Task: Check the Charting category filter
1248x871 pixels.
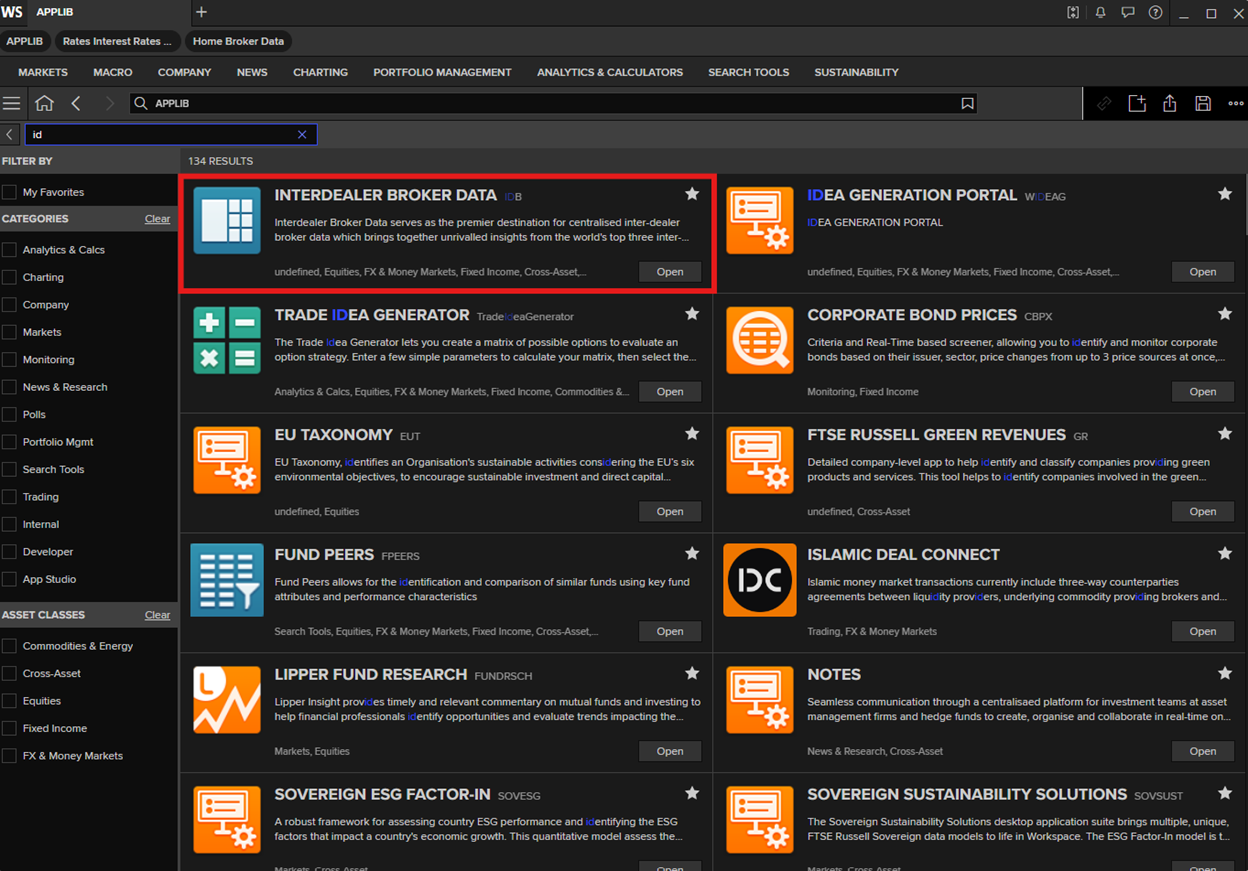Action: coord(9,277)
